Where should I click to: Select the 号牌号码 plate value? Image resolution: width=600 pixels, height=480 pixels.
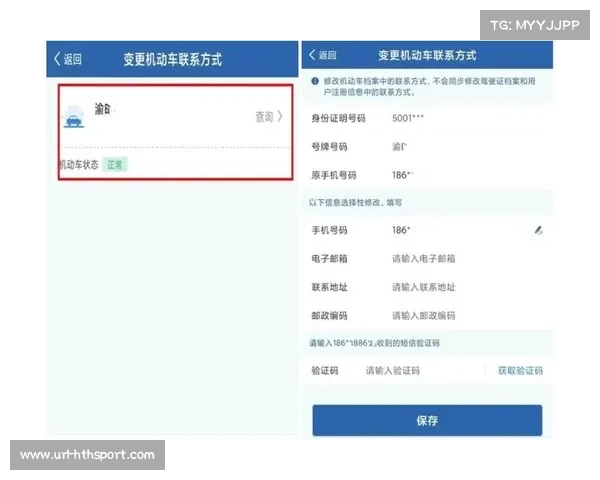pos(399,147)
